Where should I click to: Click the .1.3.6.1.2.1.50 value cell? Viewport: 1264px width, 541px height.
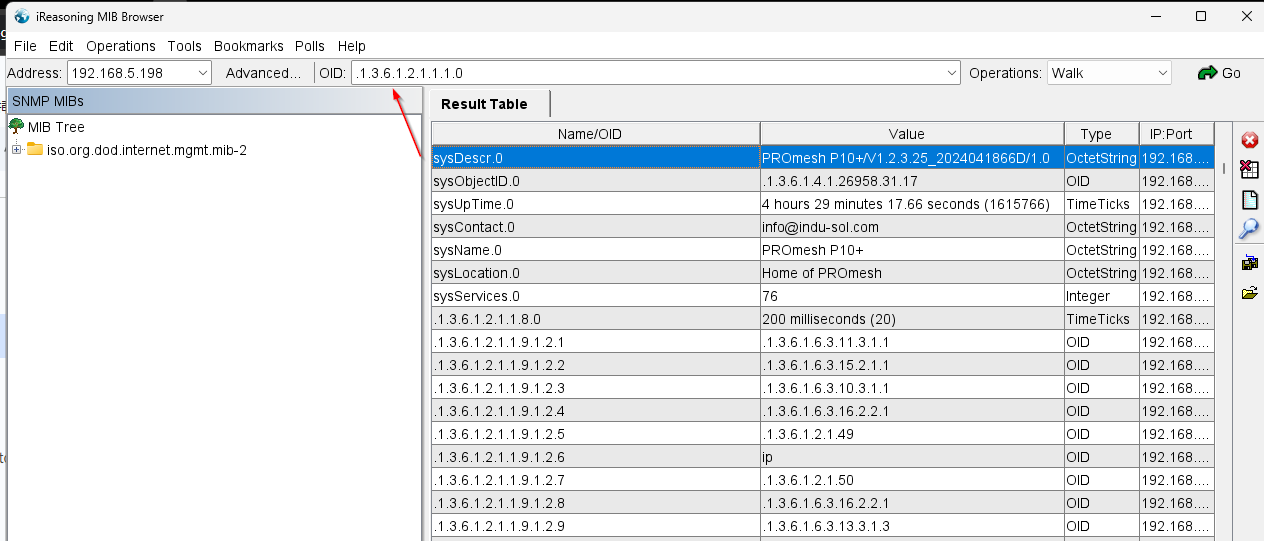point(912,480)
